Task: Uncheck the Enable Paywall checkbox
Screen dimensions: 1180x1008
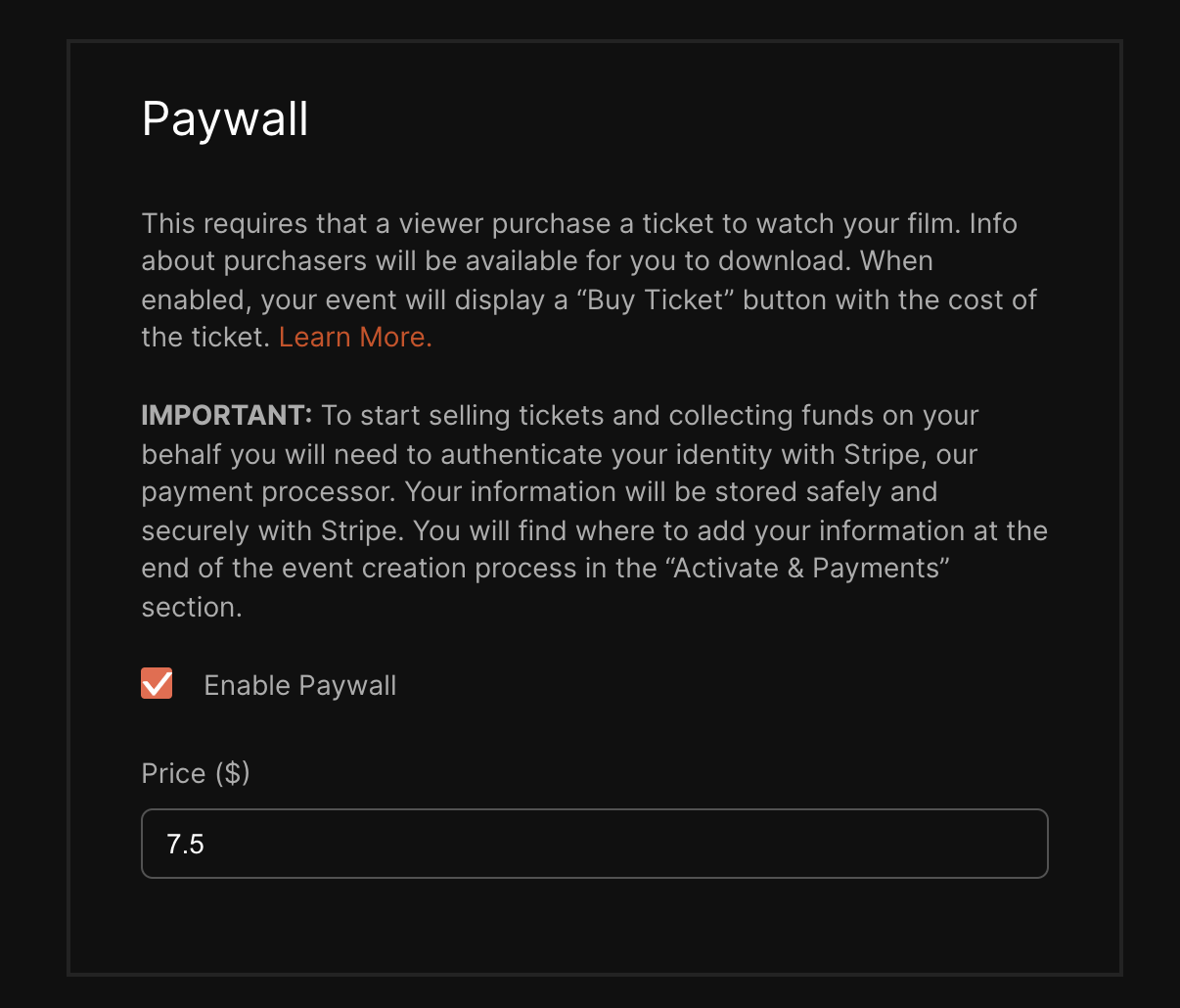Action: [x=157, y=684]
